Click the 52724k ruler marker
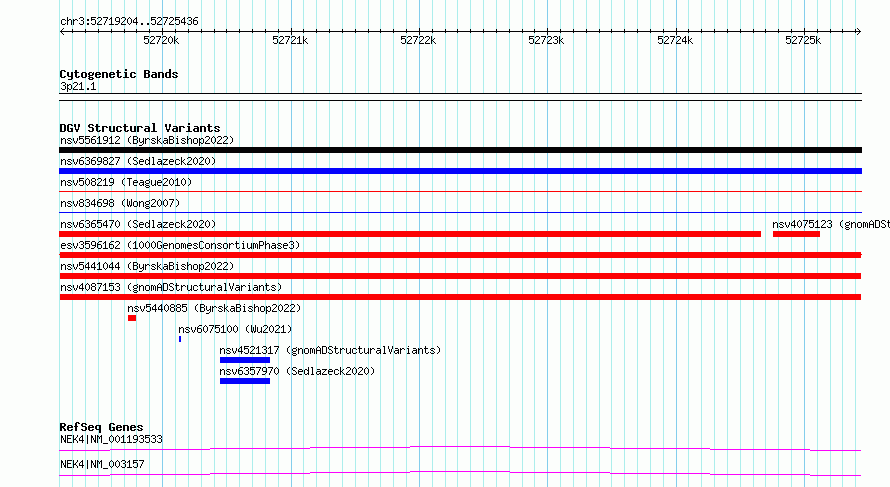The height and width of the screenshot is (487, 890). click(675, 40)
